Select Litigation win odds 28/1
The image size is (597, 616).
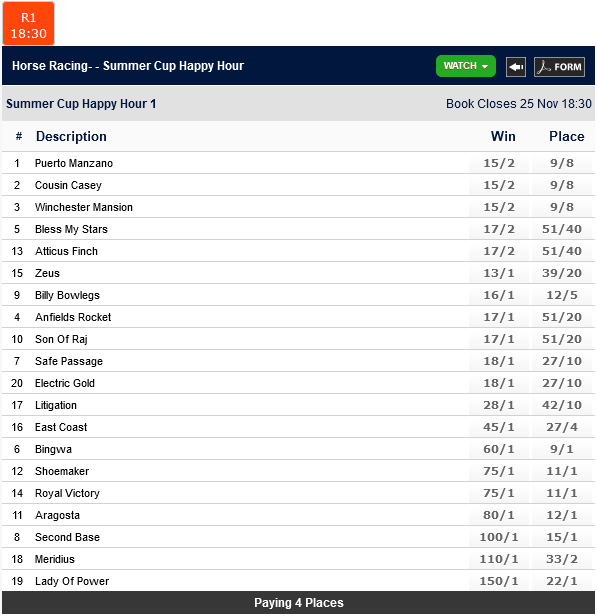(x=499, y=405)
